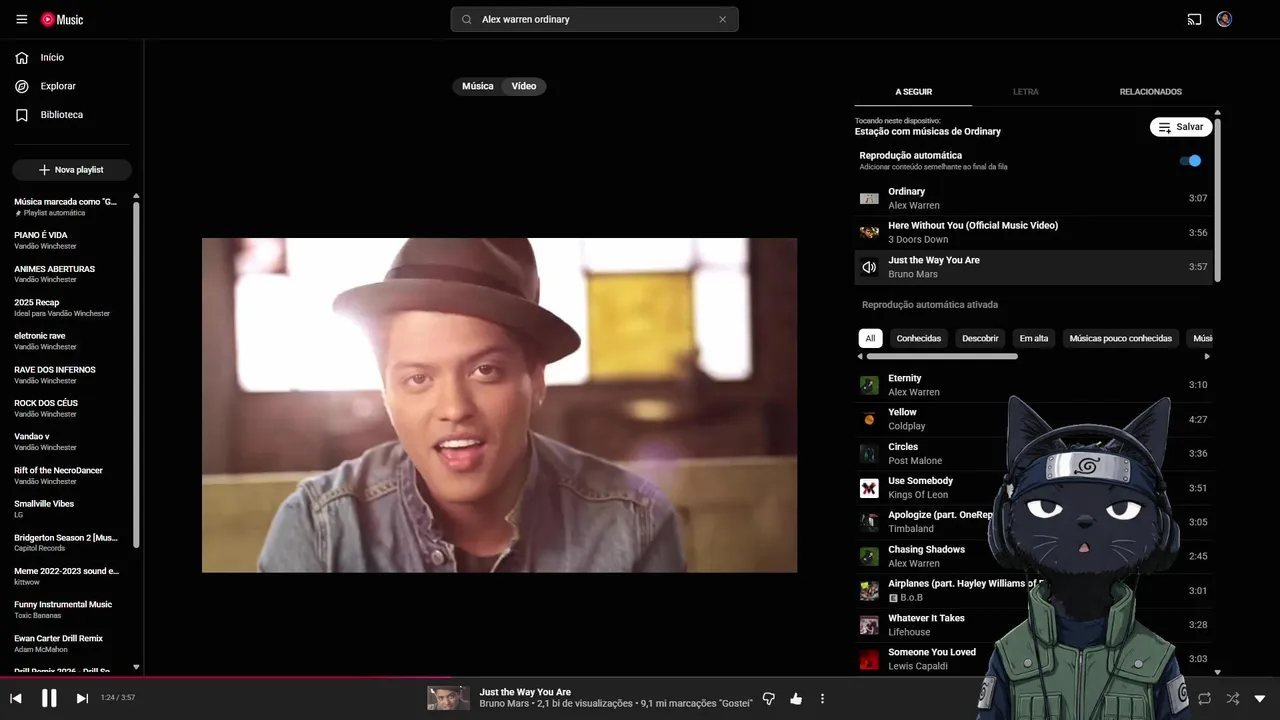1280x720 pixels.
Task: Open Rift of the NecroDancer playlist
Action: coord(70,475)
